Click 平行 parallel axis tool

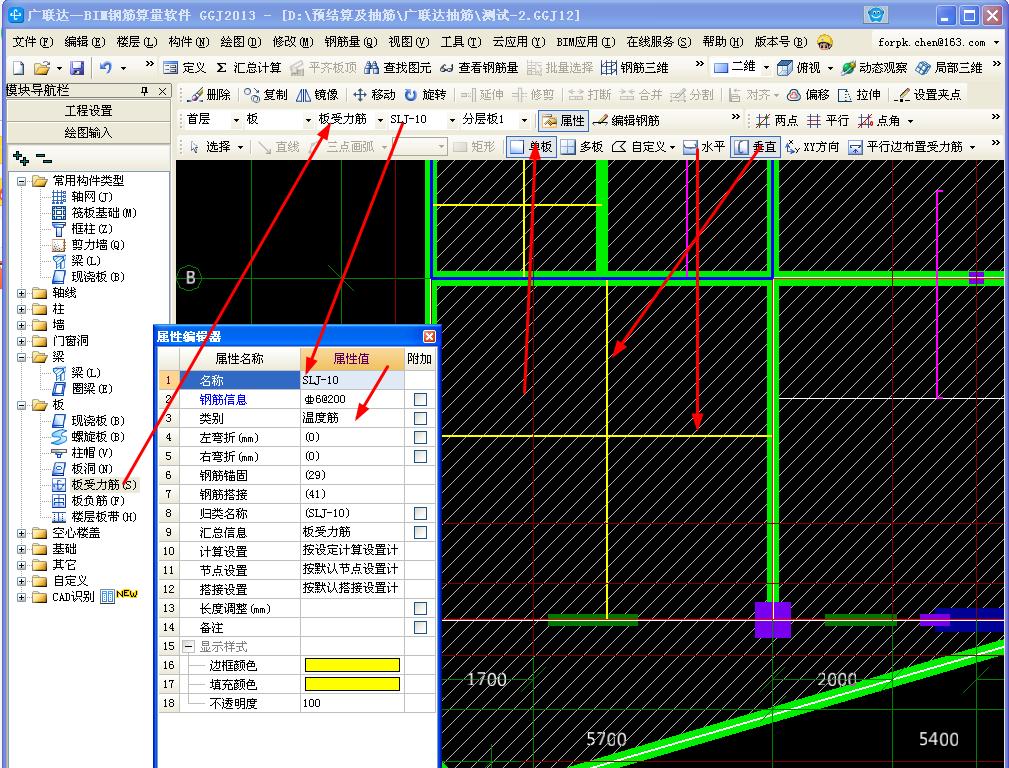828,120
